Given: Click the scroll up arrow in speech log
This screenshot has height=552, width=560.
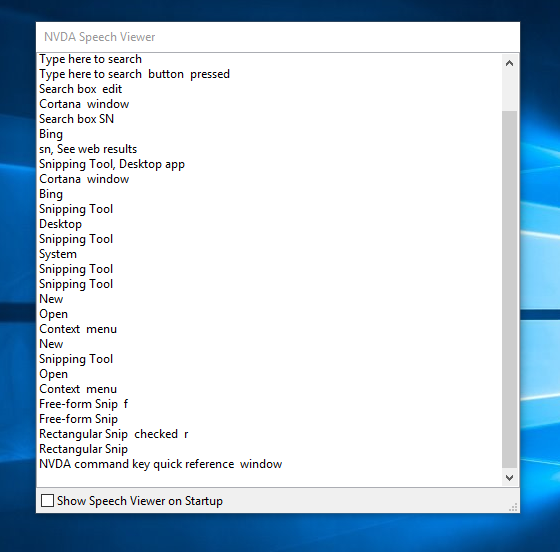Looking at the screenshot, I should pos(509,64).
